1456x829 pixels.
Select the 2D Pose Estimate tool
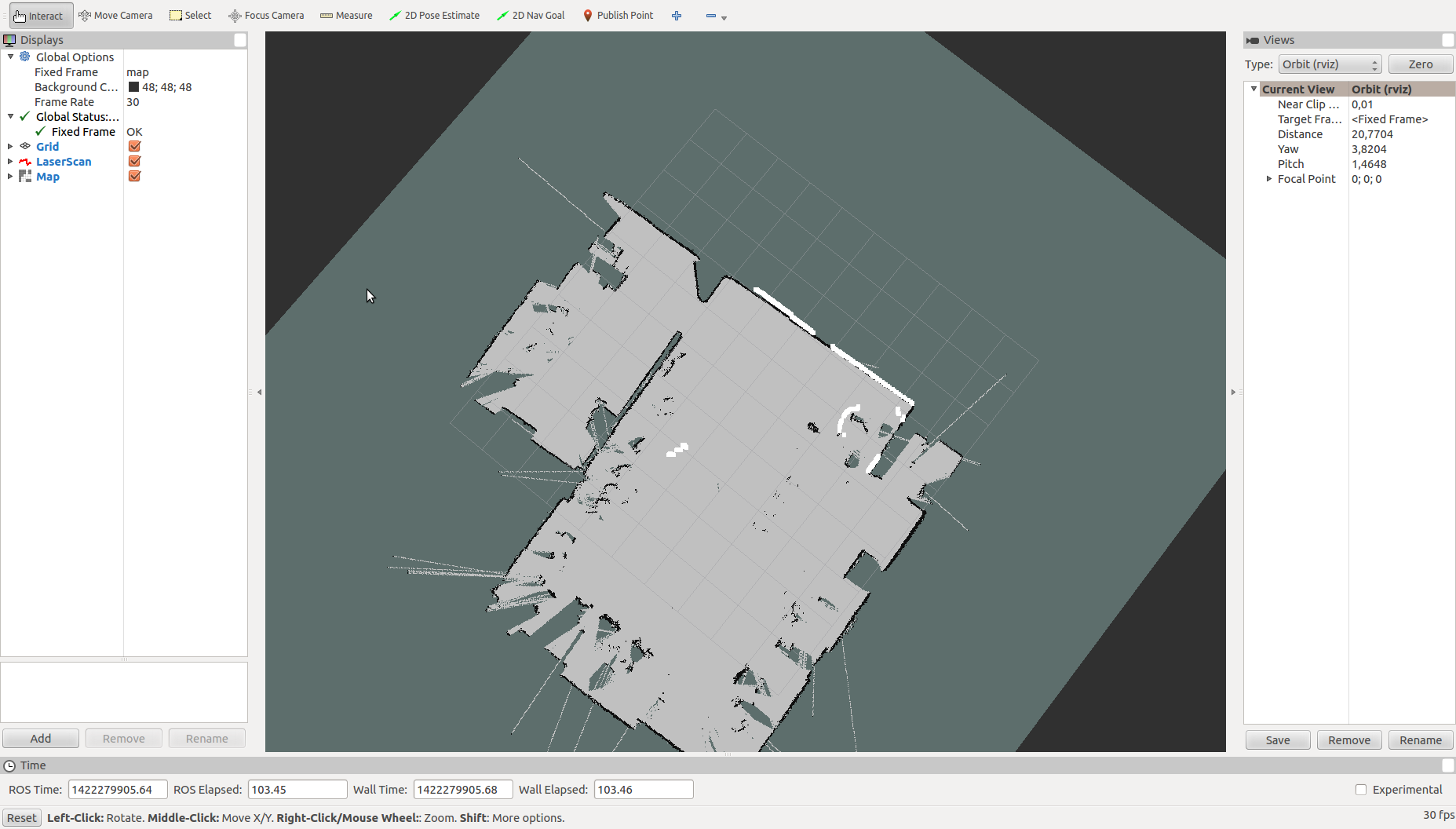click(434, 15)
